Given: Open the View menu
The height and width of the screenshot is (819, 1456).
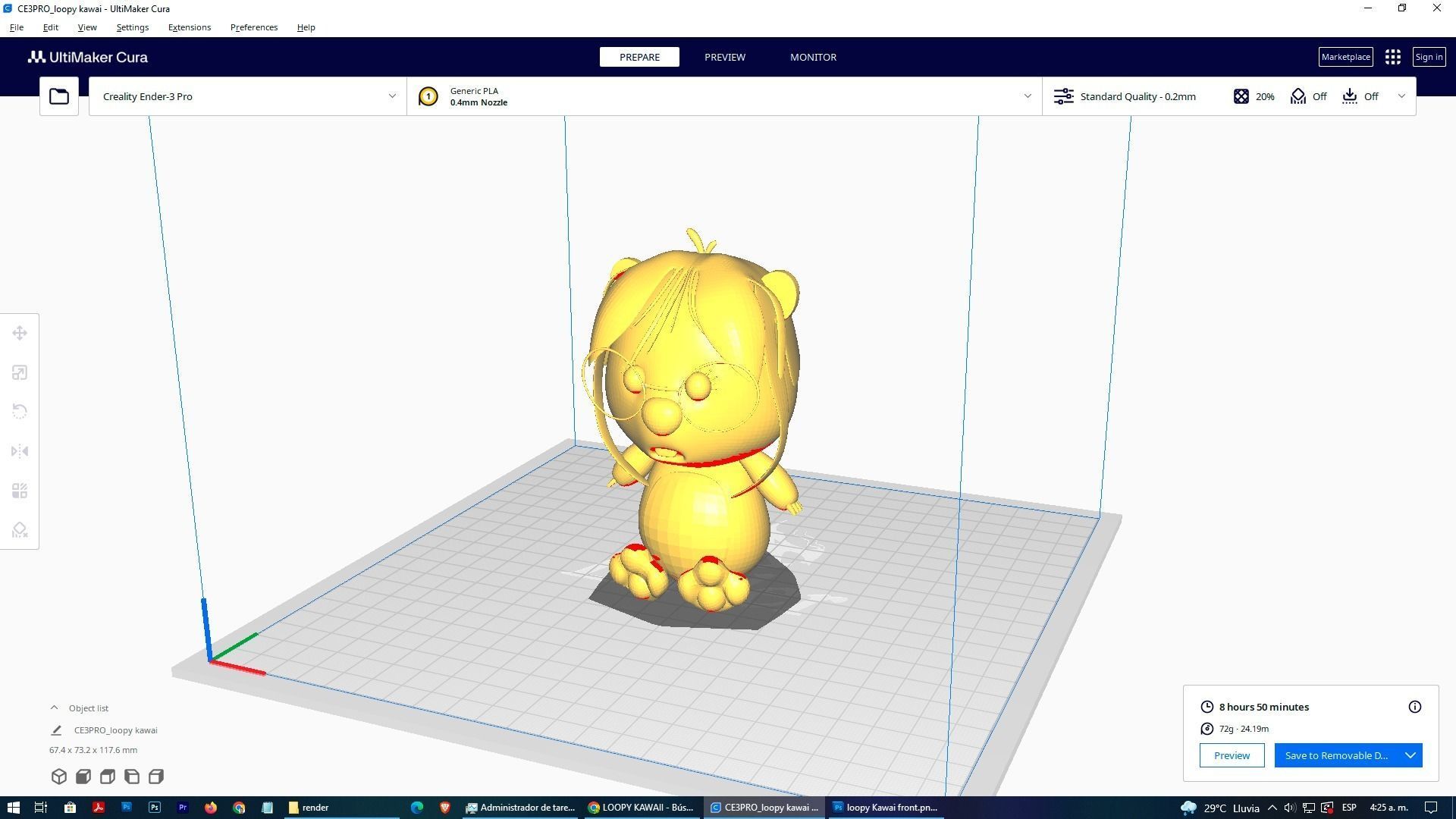Looking at the screenshot, I should [87, 27].
